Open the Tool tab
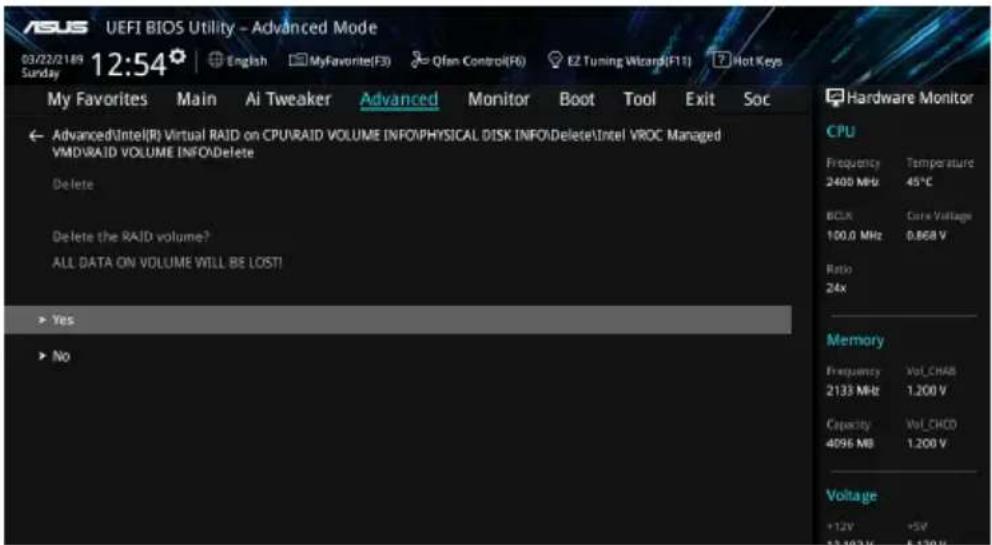Image resolution: width=992 pixels, height=545 pixels. (x=640, y=99)
